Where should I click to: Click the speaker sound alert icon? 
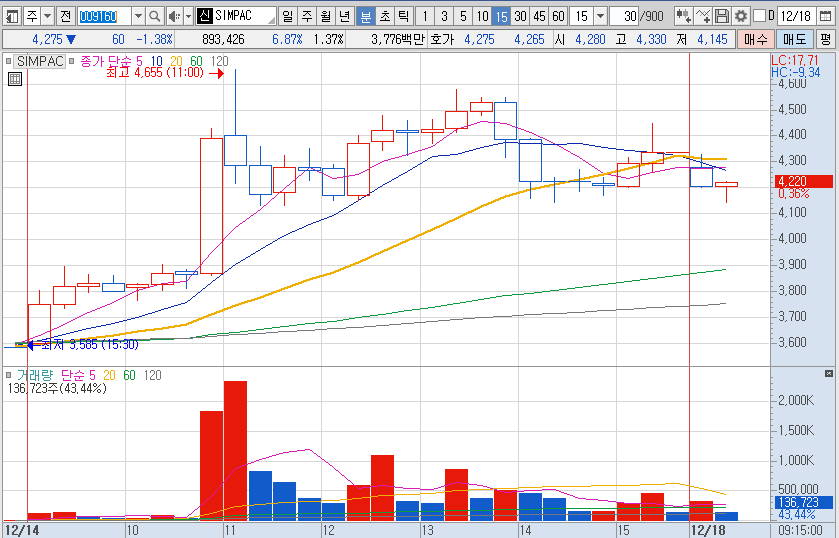tap(174, 16)
